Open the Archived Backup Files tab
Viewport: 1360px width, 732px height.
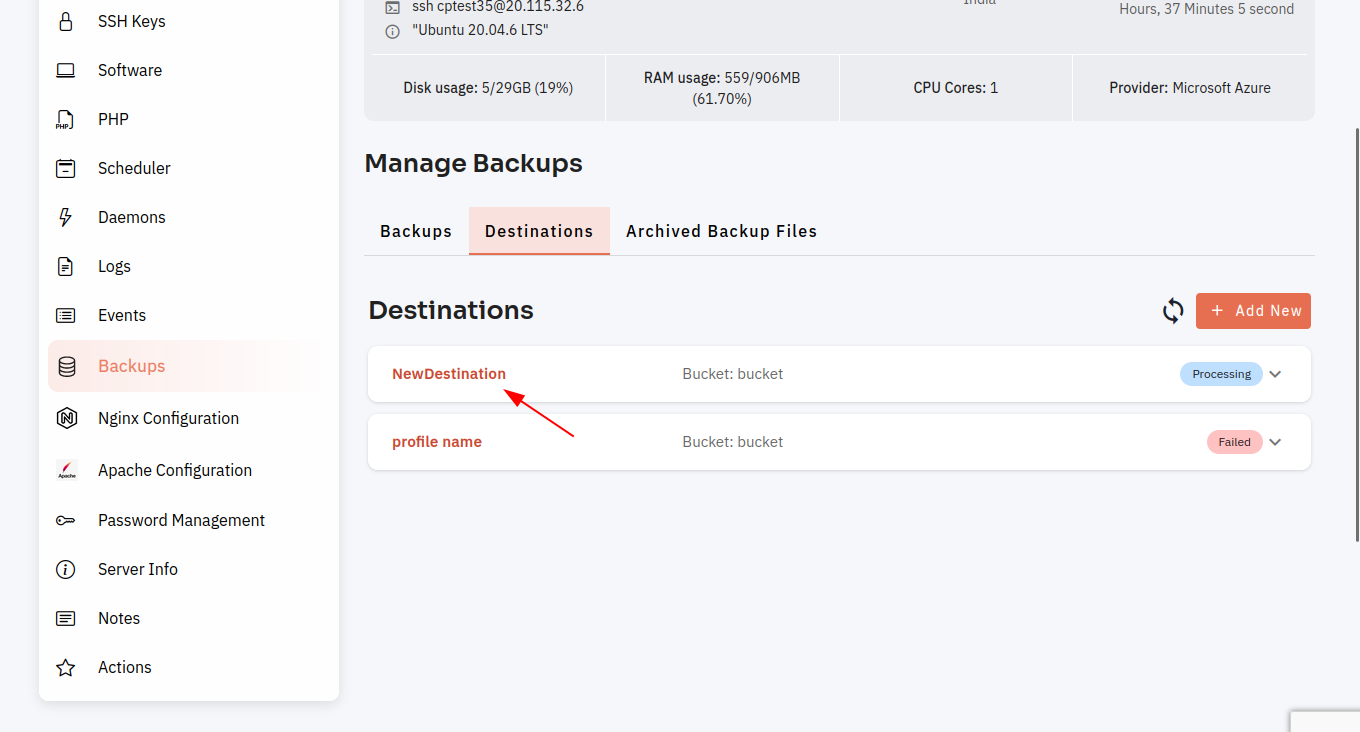(722, 231)
